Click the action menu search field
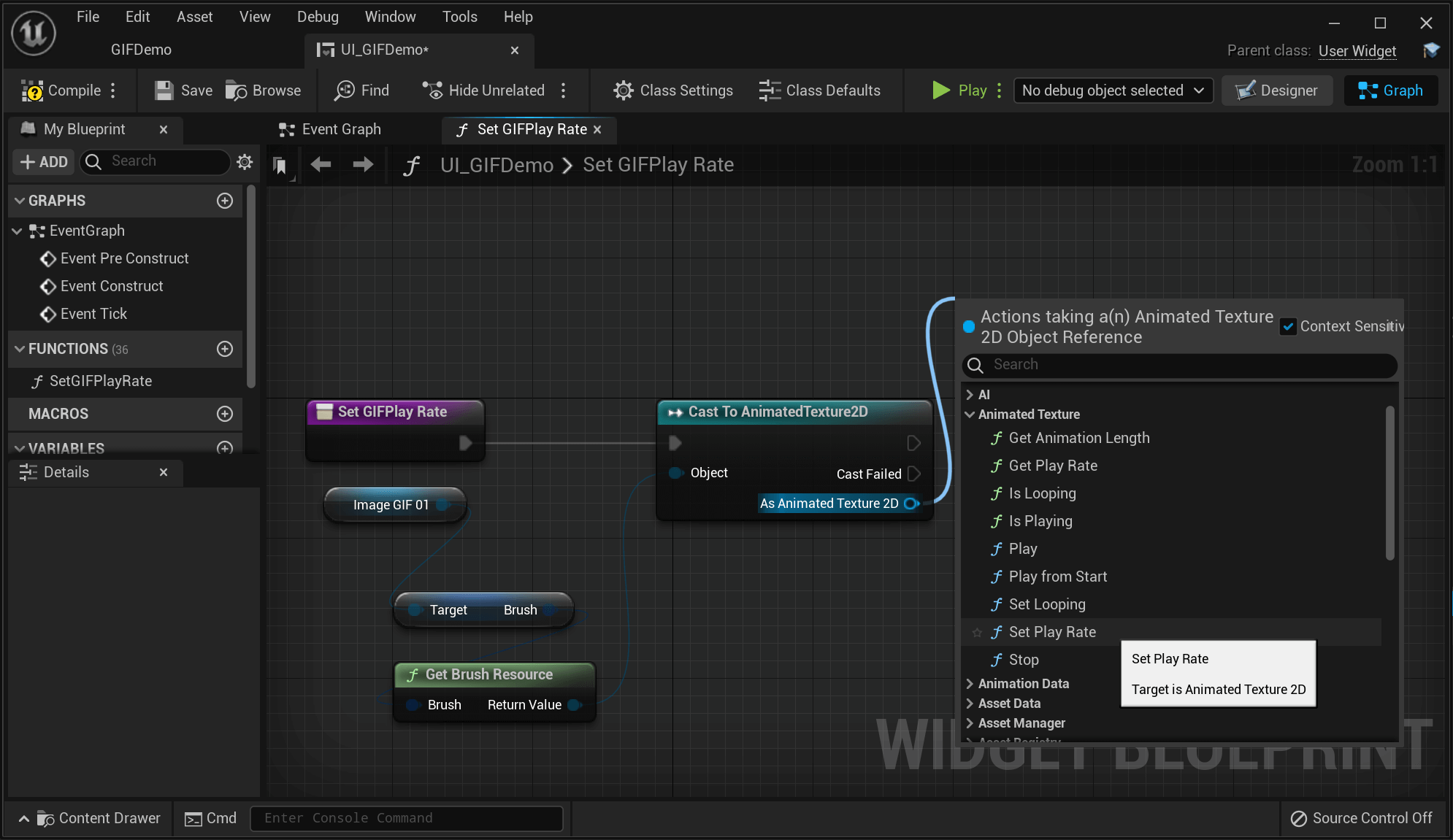Screen dimensions: 1453x840 click(x=1190, y=364)
